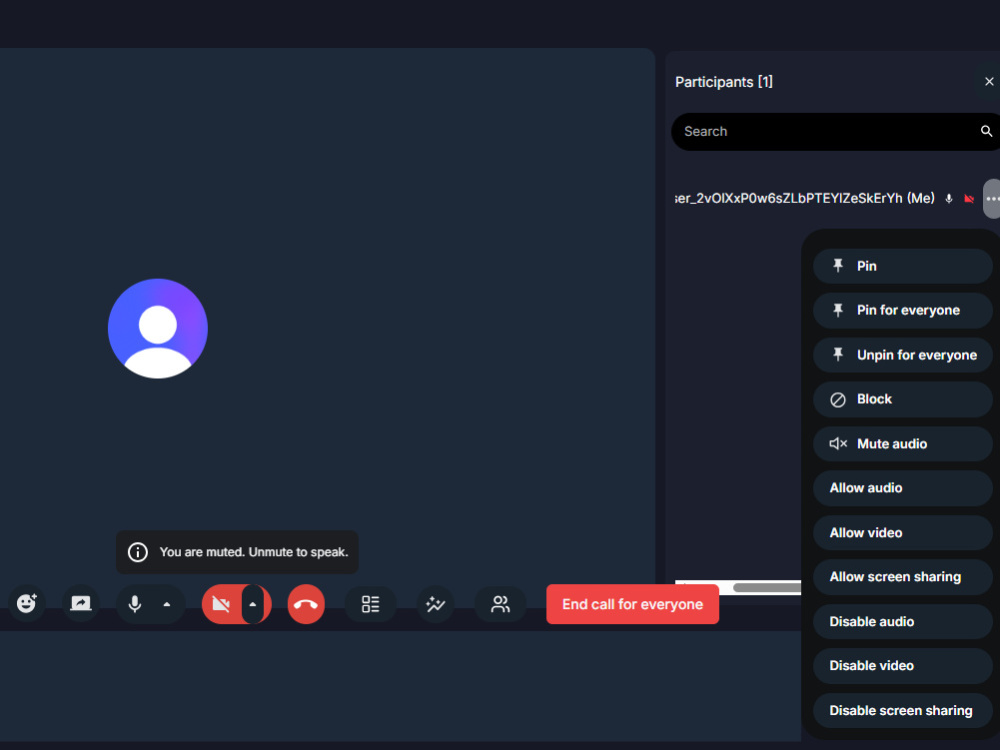Expand camera device options arrow
The height and width of the screenshot is (750, 1000).
pyautogui.click(x=253, y=604)
